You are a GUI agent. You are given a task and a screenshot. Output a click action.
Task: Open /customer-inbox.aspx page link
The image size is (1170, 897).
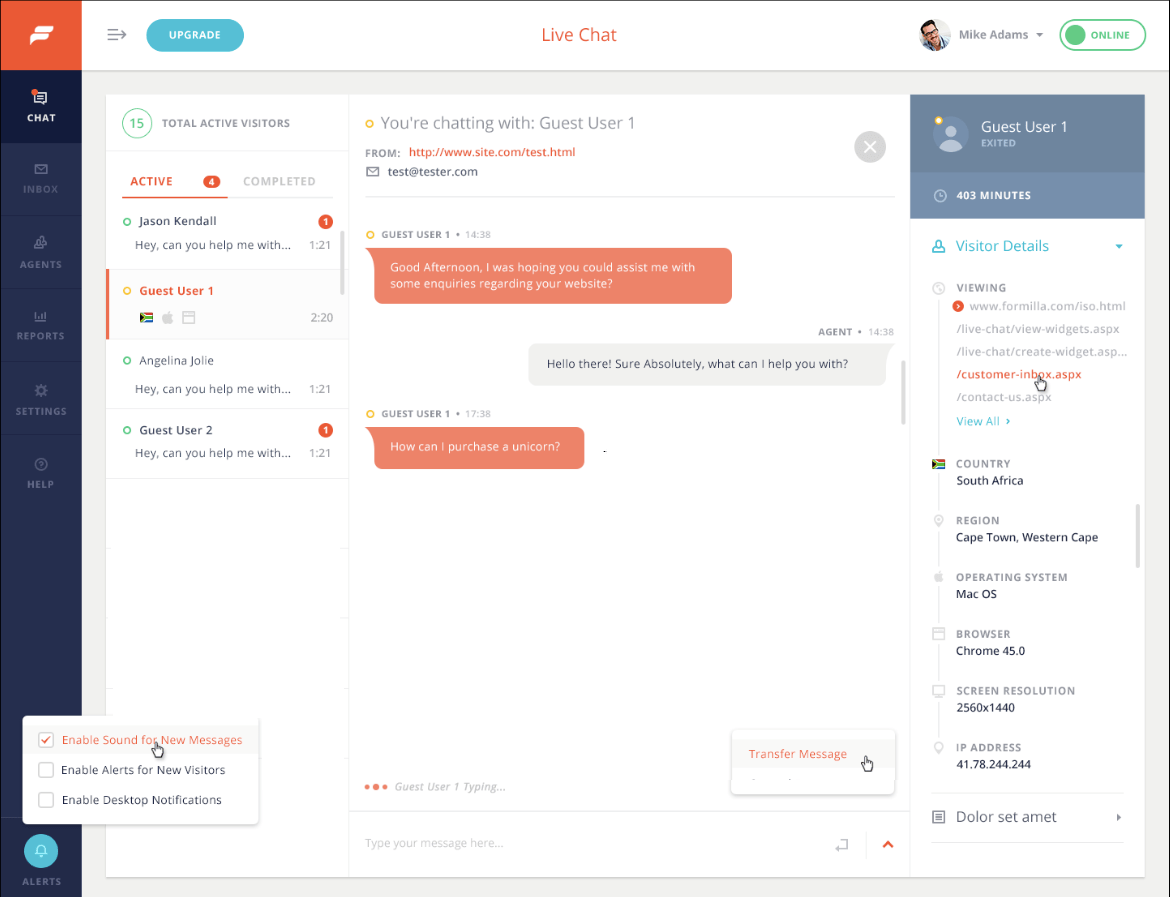tap(1019, 375)
